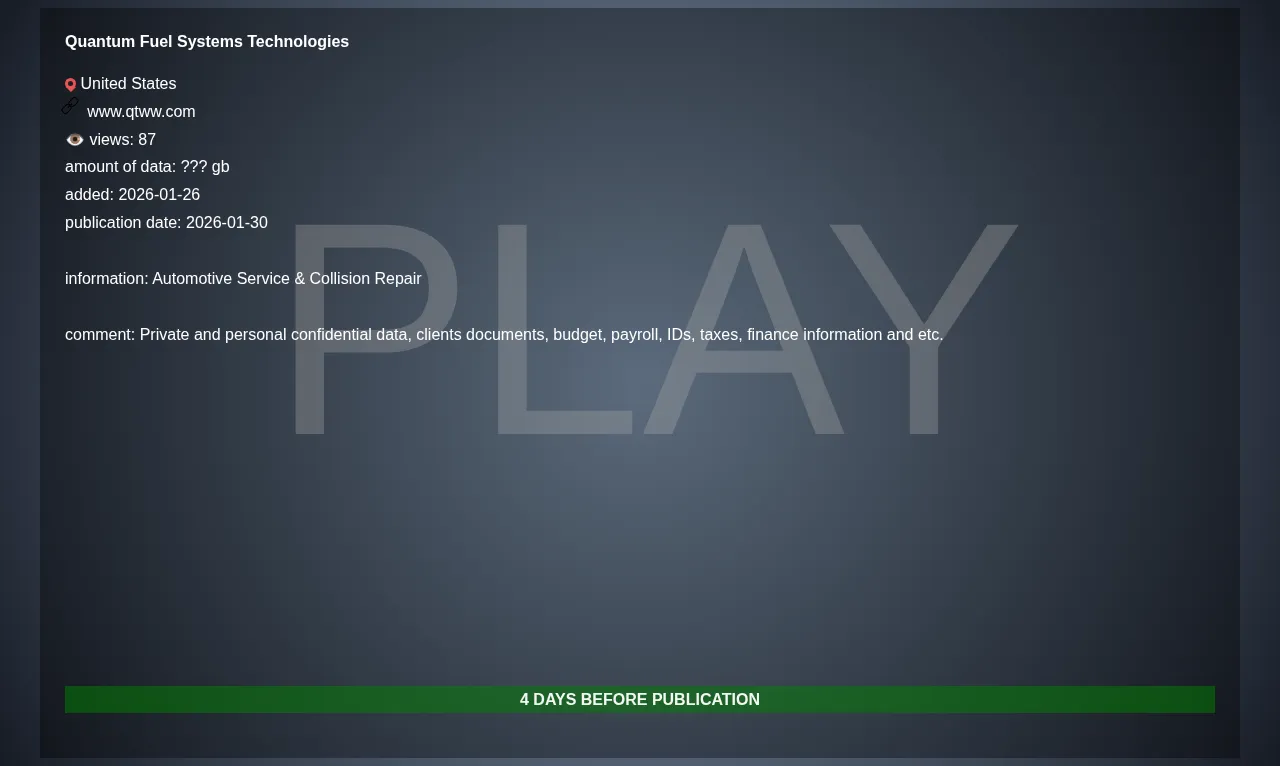The image size is (1280, 766).
Task: Select the publication date 2026-01-30
Action: [227, 223]
